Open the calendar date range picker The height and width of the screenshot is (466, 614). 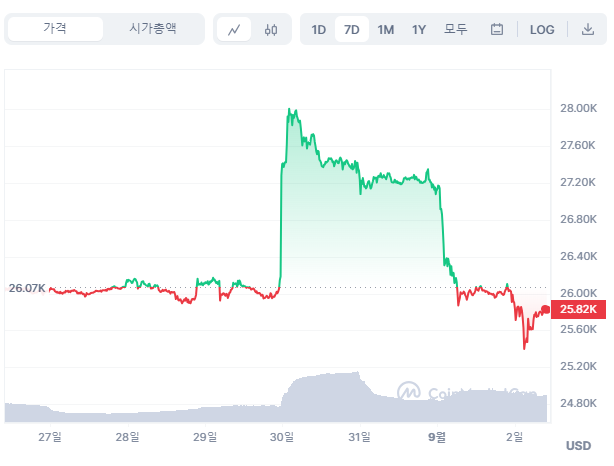pos(497,29)
